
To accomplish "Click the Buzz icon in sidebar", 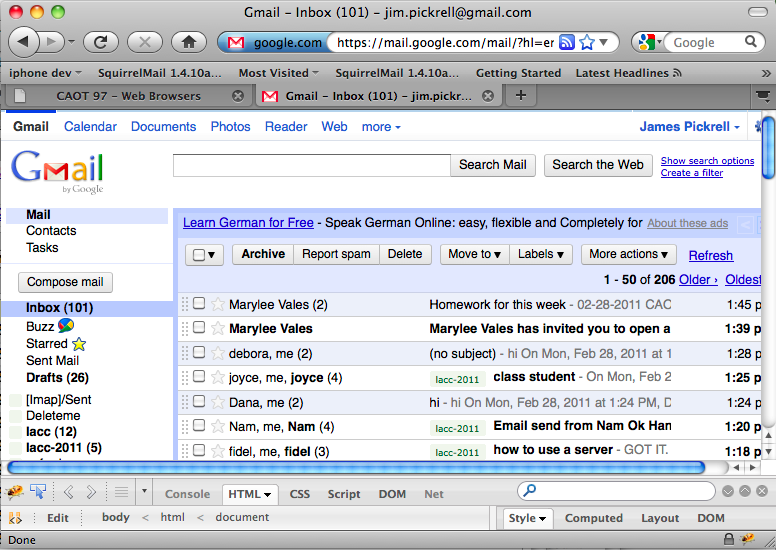I will 66,325.
